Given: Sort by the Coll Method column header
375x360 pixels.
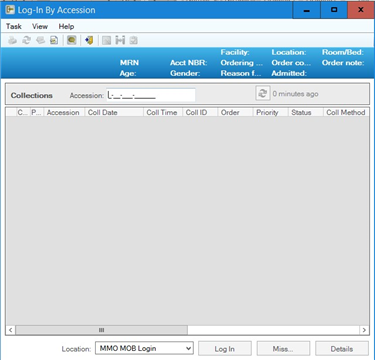Looking at the screenshot, I should [x=346, y=112].
